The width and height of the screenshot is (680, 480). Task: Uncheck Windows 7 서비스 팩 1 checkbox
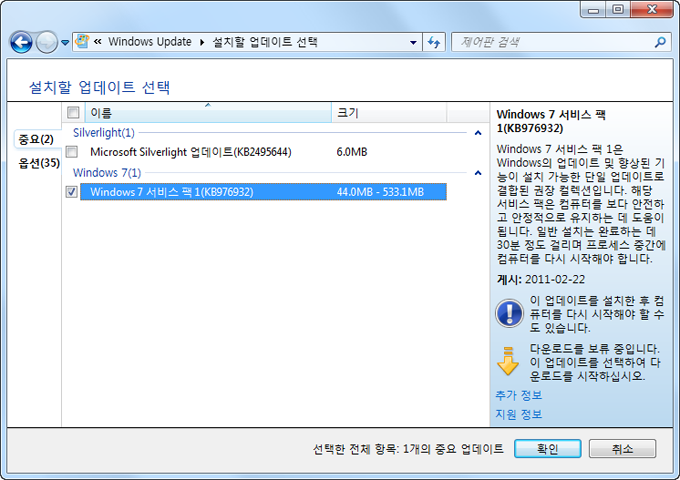(x=72, y=192)
